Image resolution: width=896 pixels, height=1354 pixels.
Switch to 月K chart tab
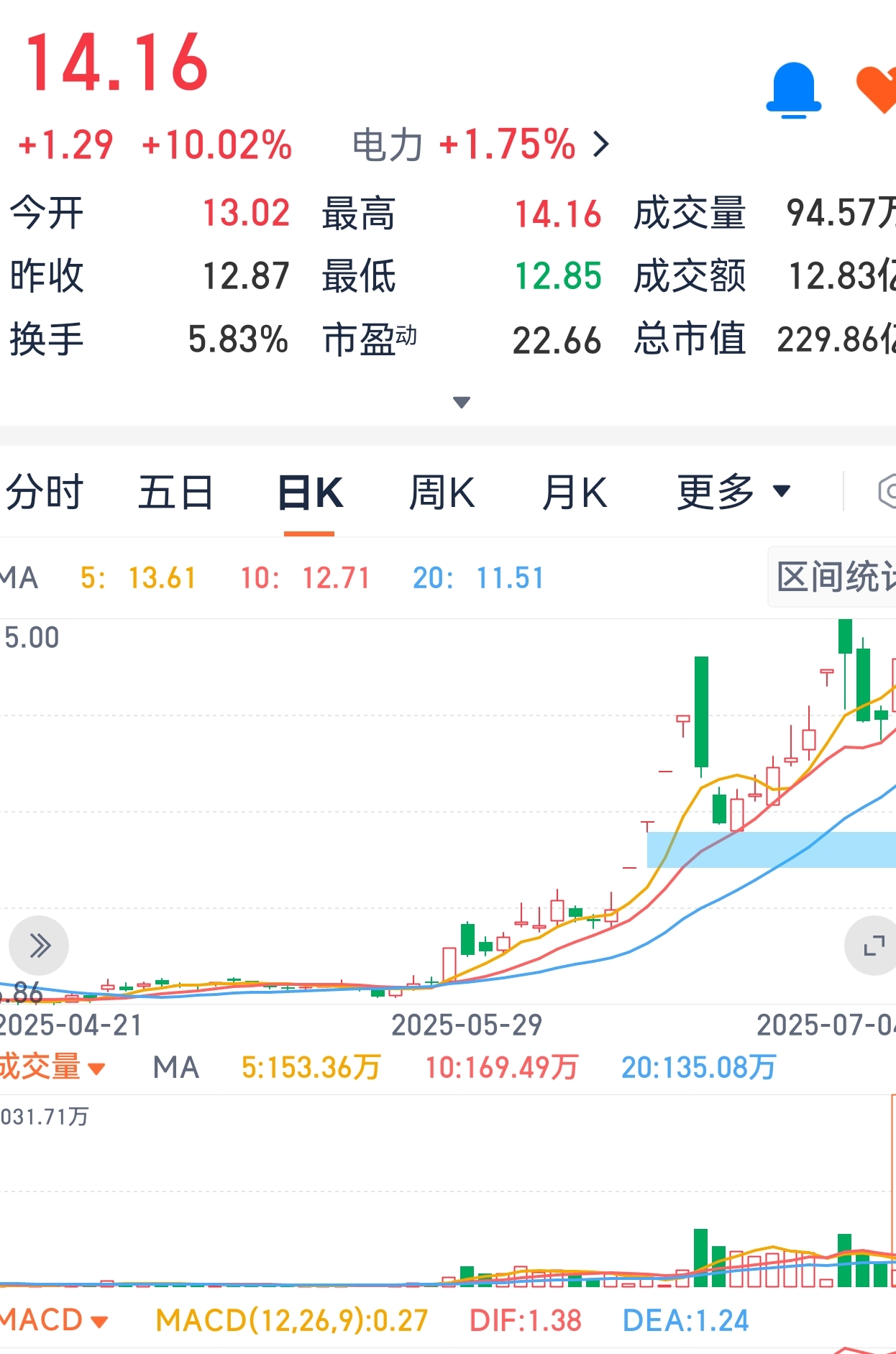coord(575,493)
